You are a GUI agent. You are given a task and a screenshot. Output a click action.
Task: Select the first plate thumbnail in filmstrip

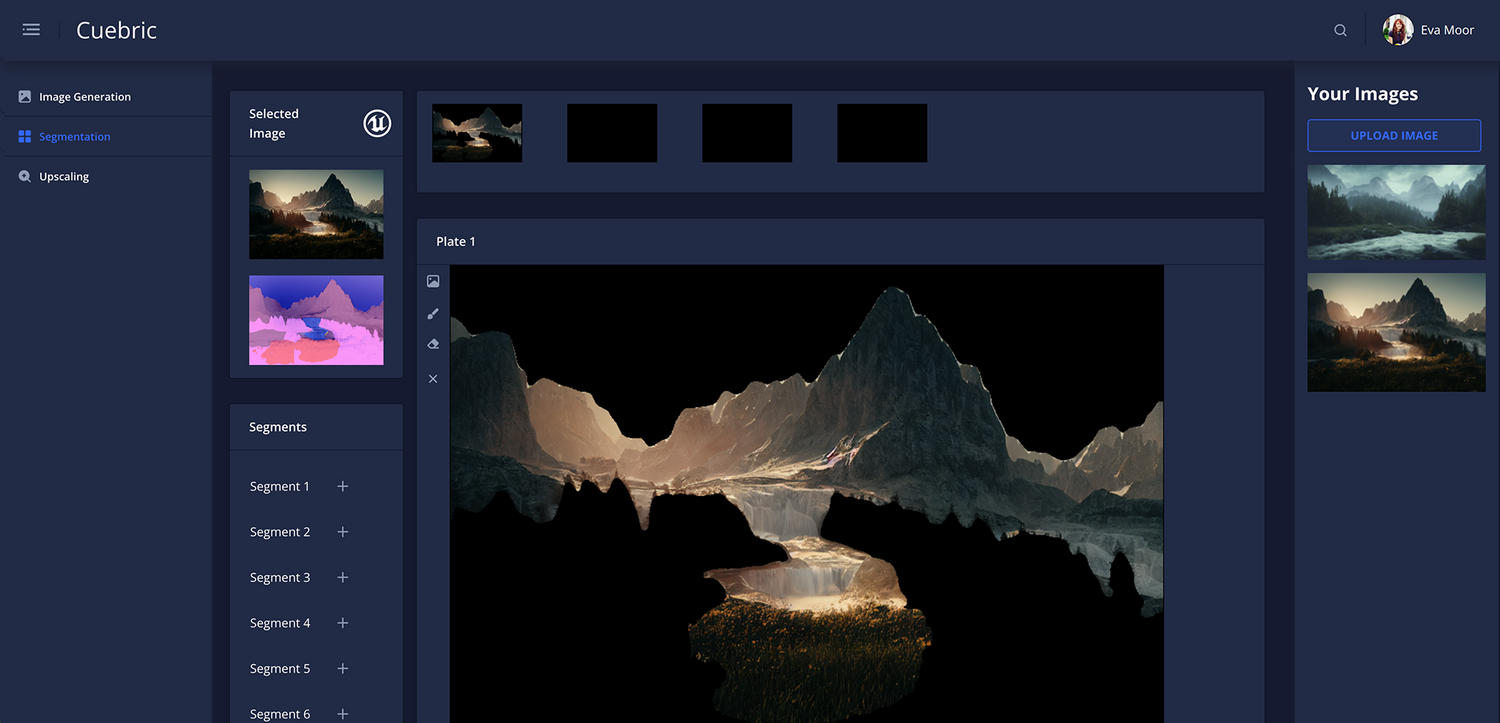click(x=477, y=132)
